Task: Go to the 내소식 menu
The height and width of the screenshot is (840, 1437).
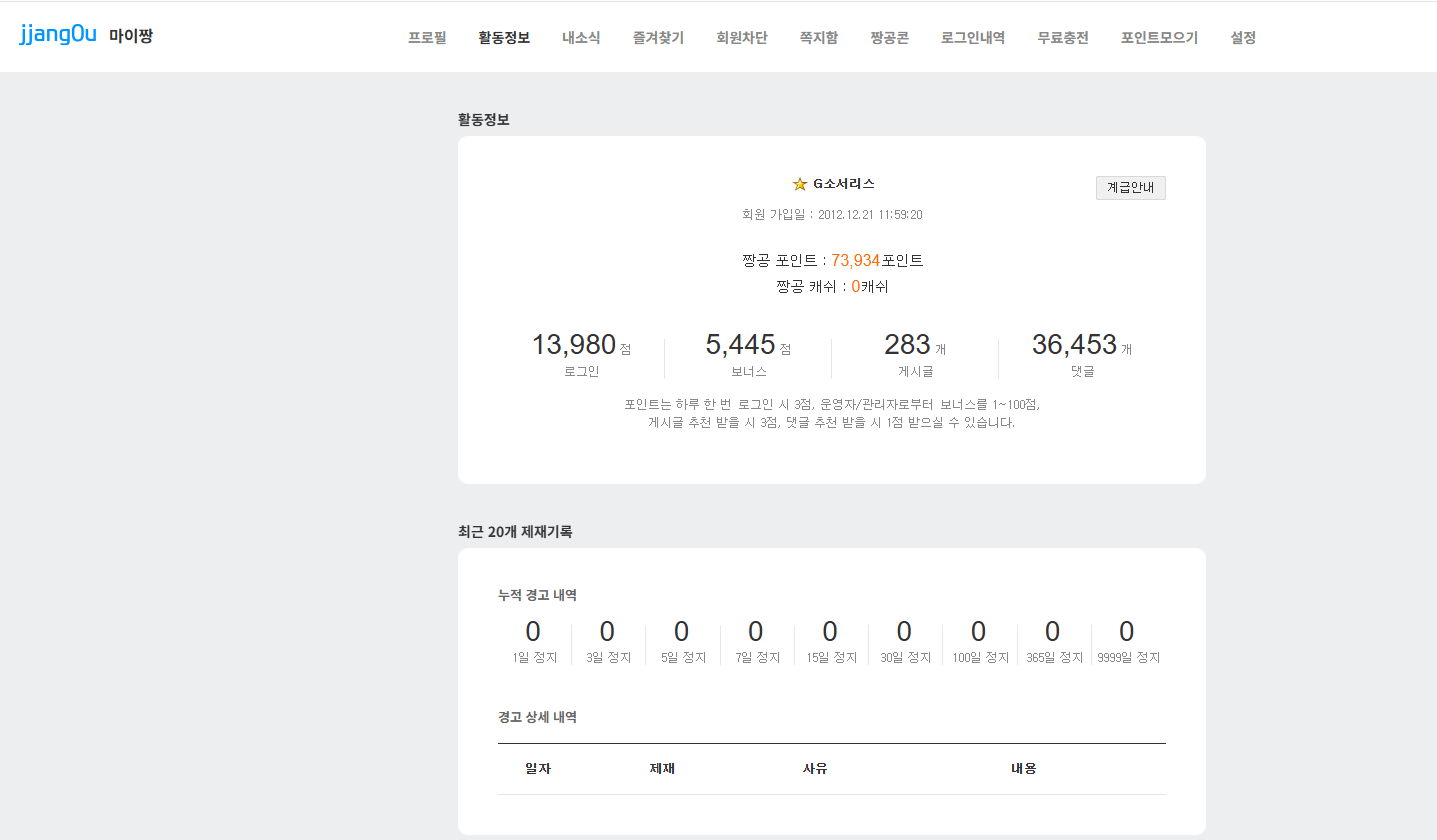Action: click(581, 38)
